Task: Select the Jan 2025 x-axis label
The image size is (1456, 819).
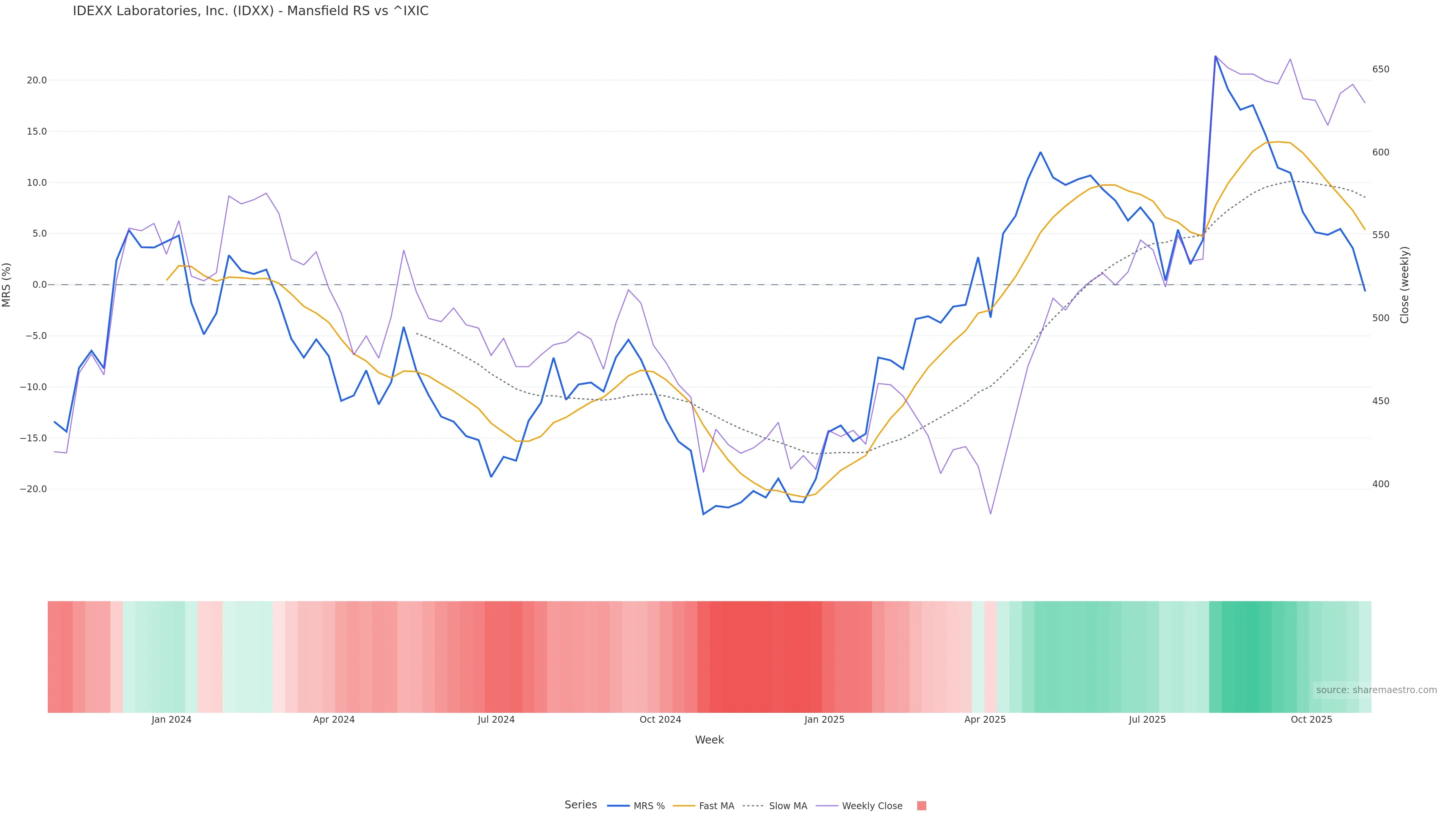Action: click(x=824, y=720)
